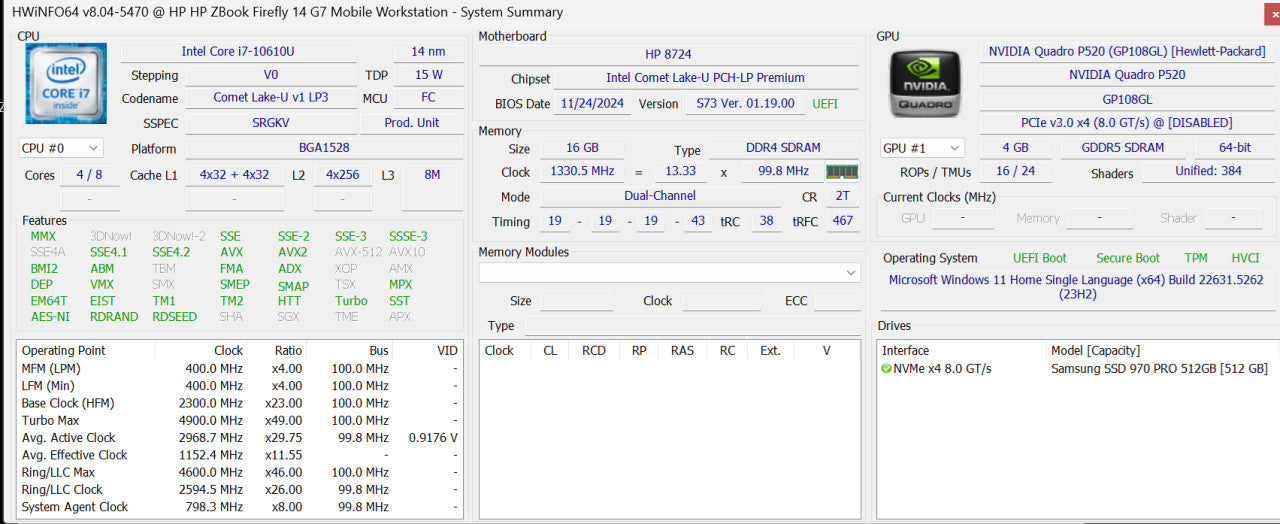Select the Avg. Active Clock value 2968.7 MHz
The height and width of the screenshot is (524, 1280).
209,438
